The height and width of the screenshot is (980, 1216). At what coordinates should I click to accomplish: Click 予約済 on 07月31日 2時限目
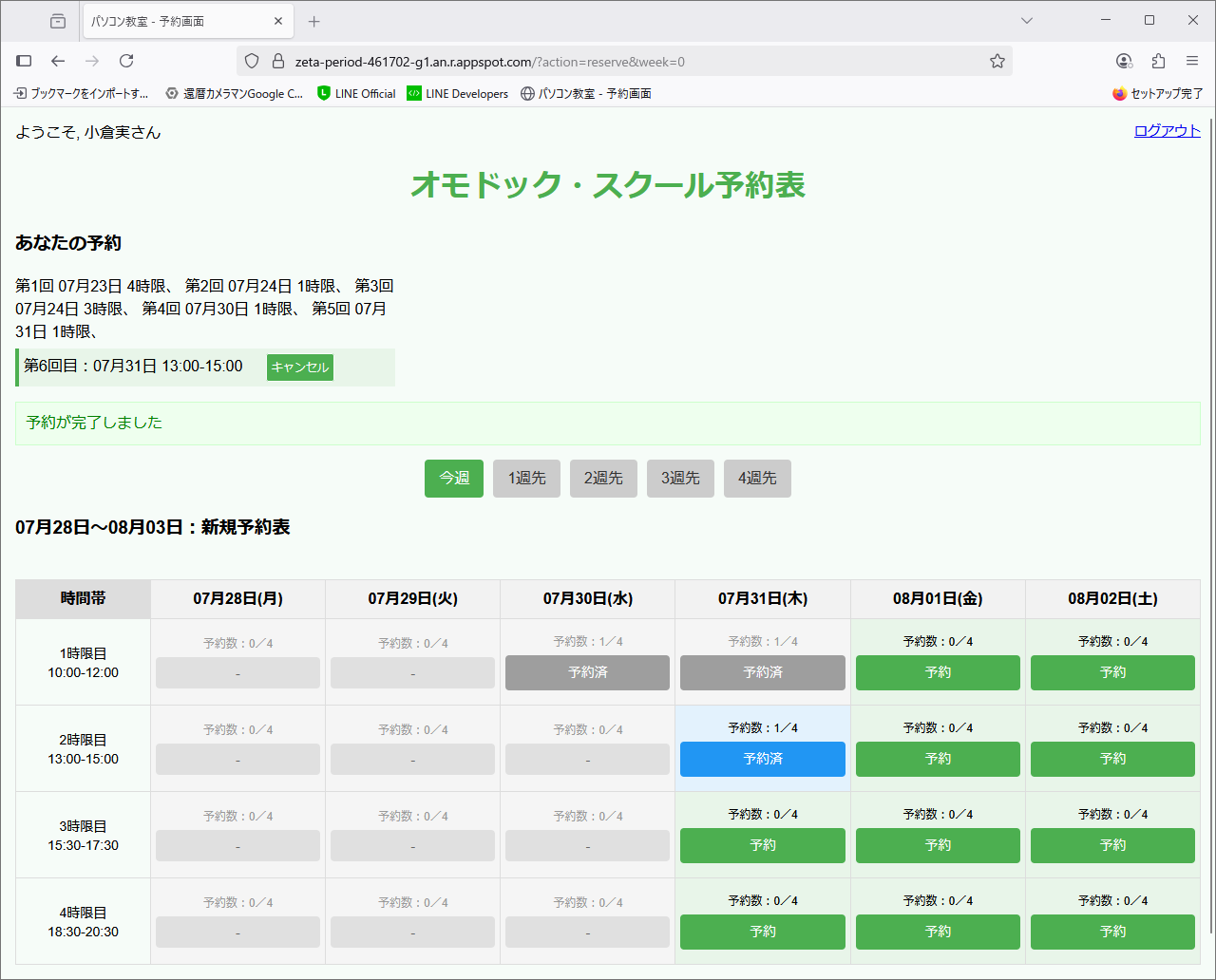pos(762,759)
